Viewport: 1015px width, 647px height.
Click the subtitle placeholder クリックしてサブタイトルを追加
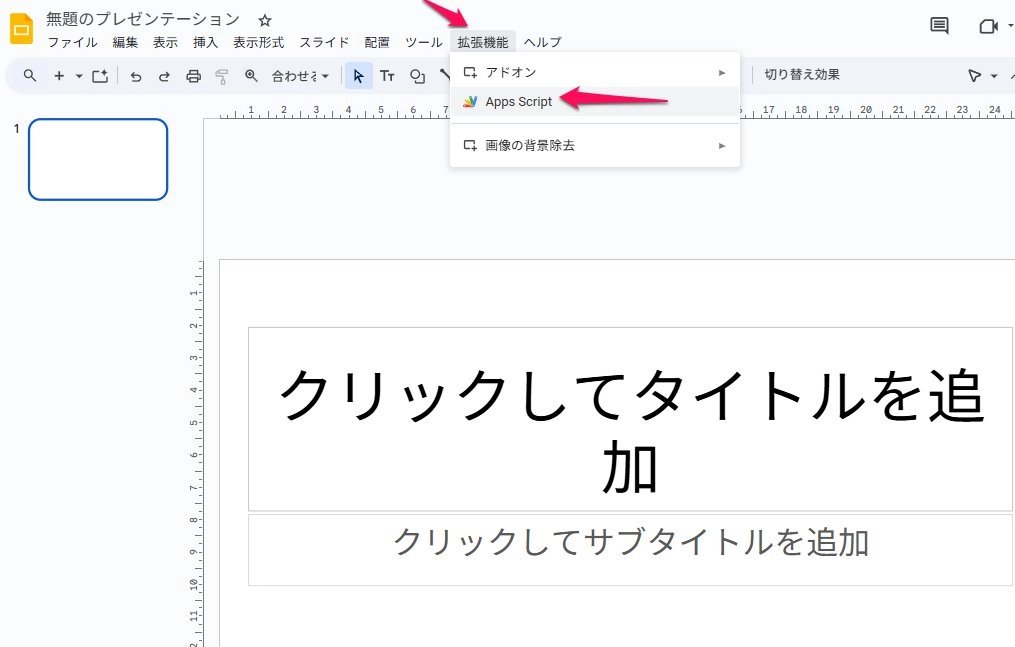[x=630, y=550]
